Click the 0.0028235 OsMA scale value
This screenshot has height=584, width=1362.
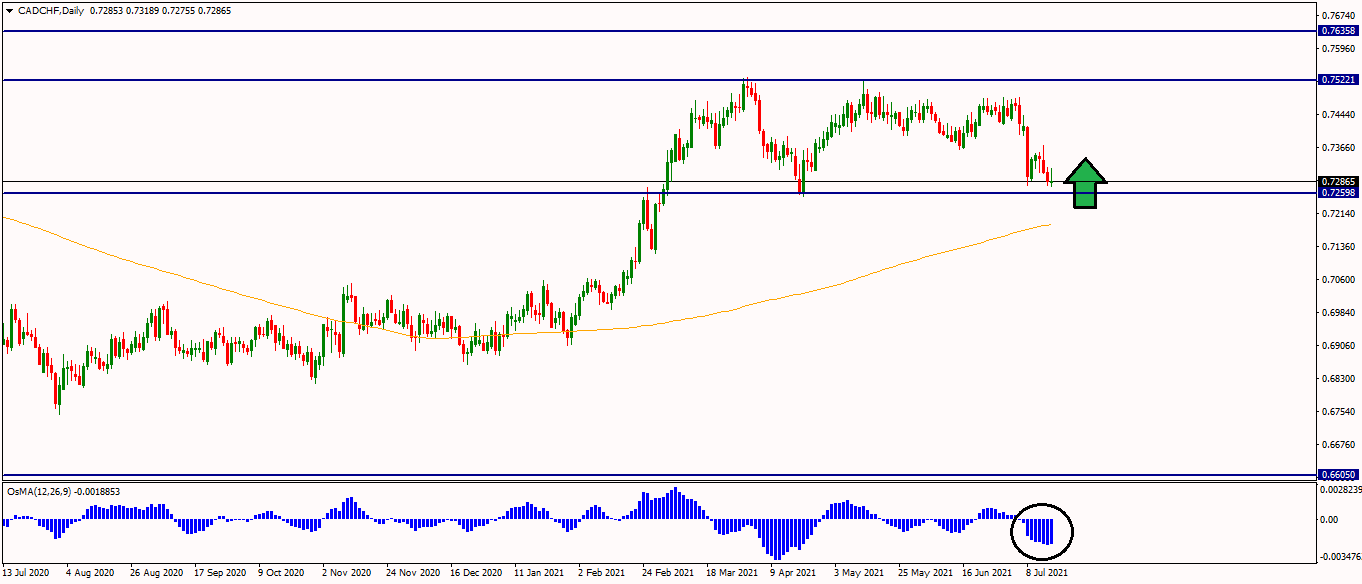1340,490
